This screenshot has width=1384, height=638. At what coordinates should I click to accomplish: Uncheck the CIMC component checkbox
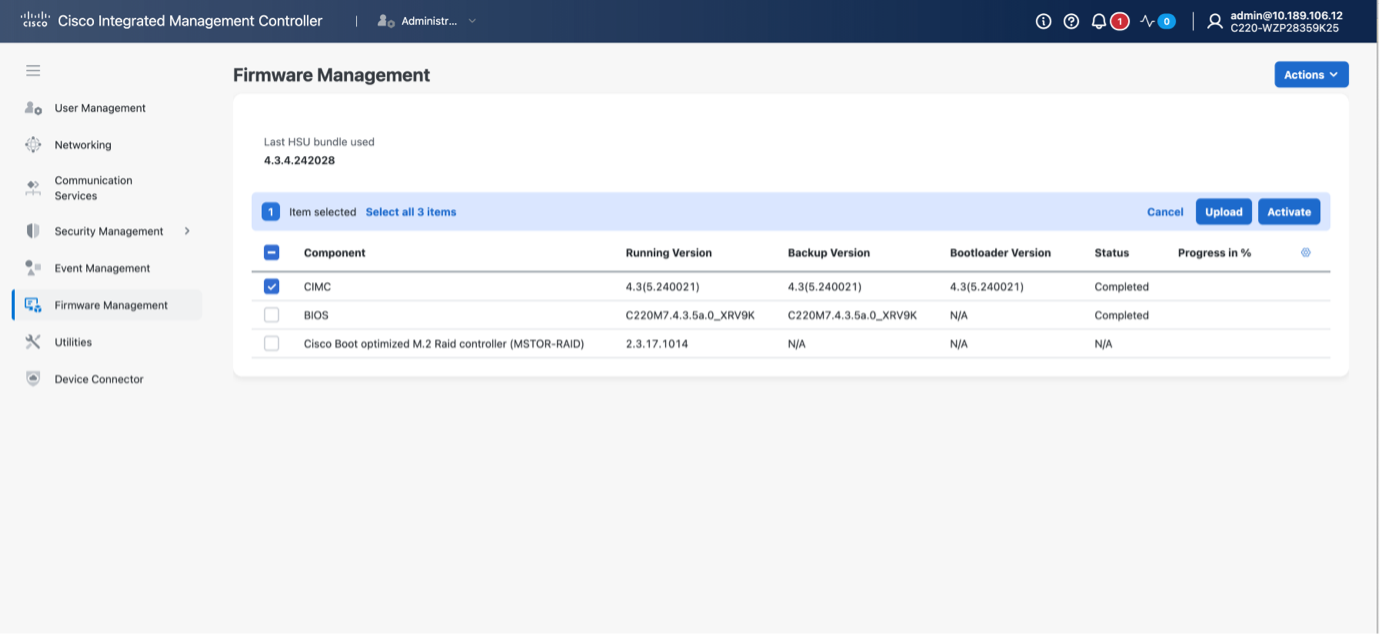(x=272, y=287)
